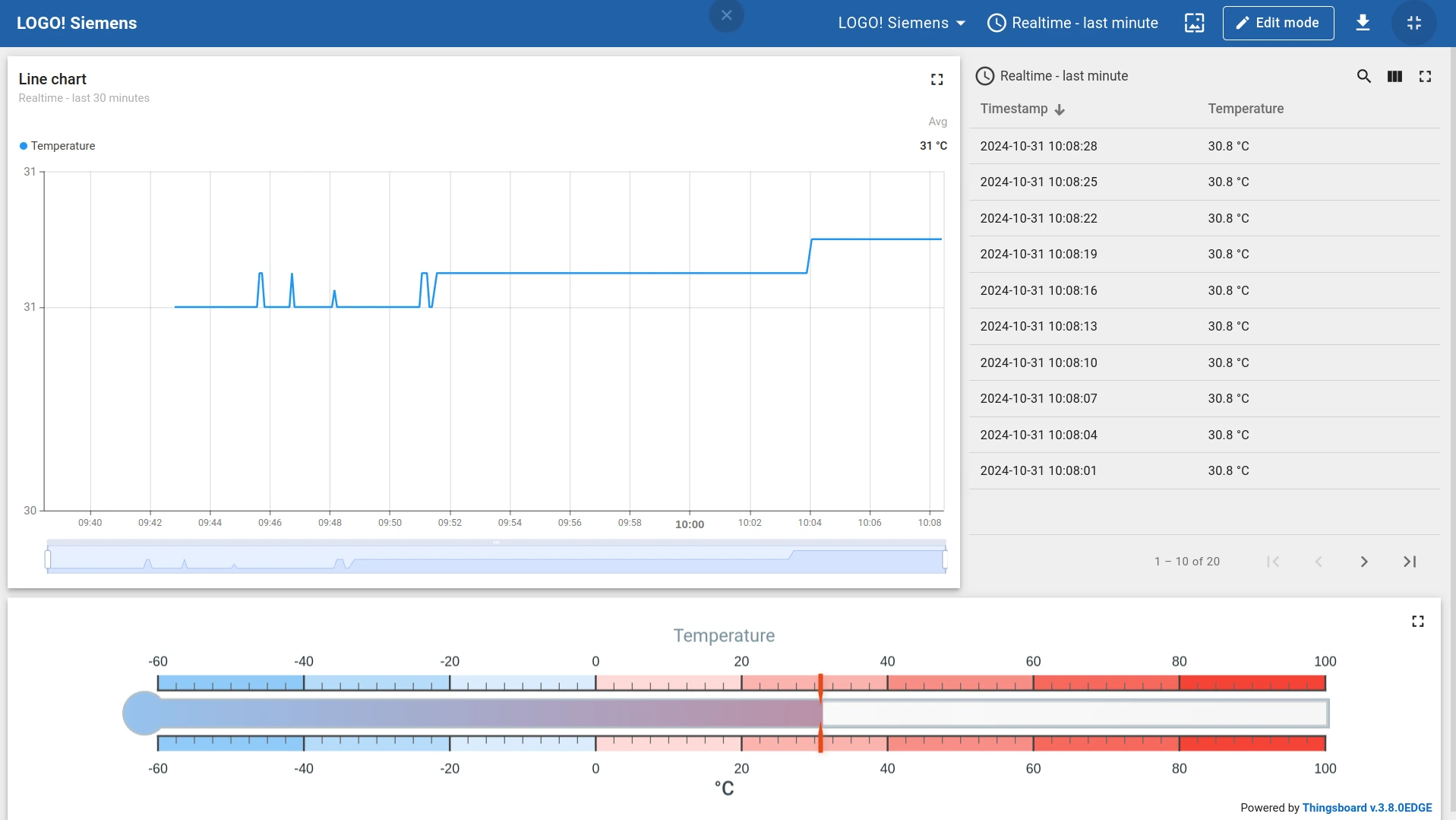Sort the table by Temperature column
The width and height of the screenshot is (1456, 820).
1246,109
